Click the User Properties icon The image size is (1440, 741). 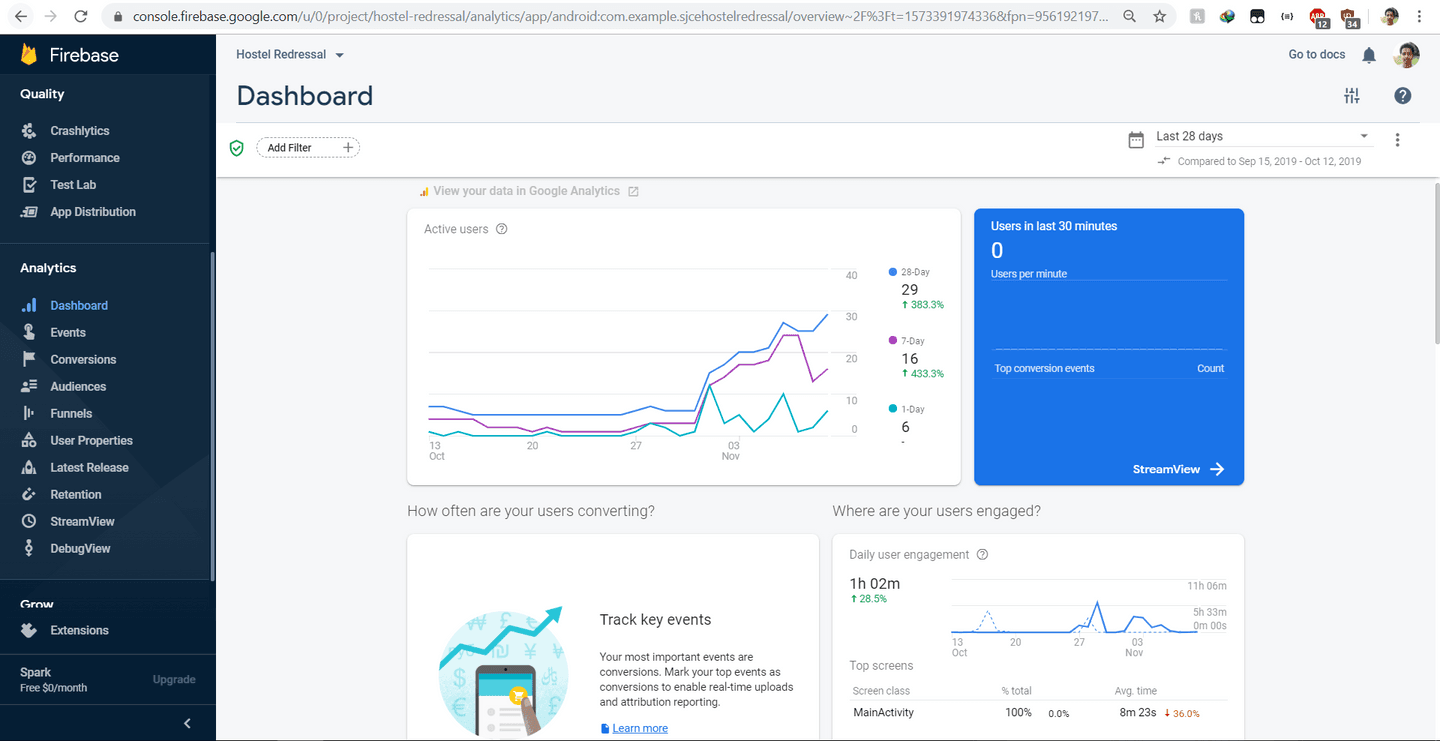30,441
